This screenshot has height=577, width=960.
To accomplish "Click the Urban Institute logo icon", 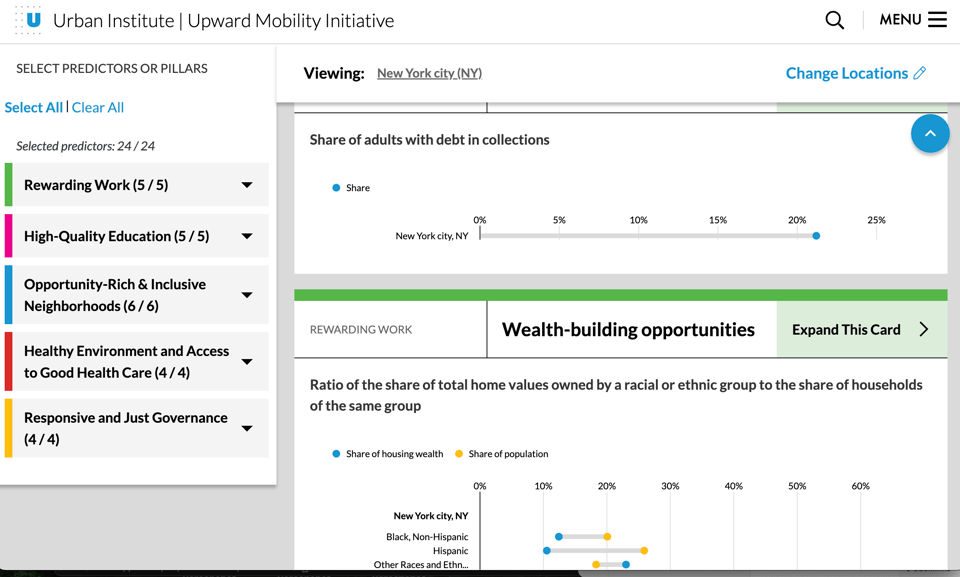I will (29, 20).
